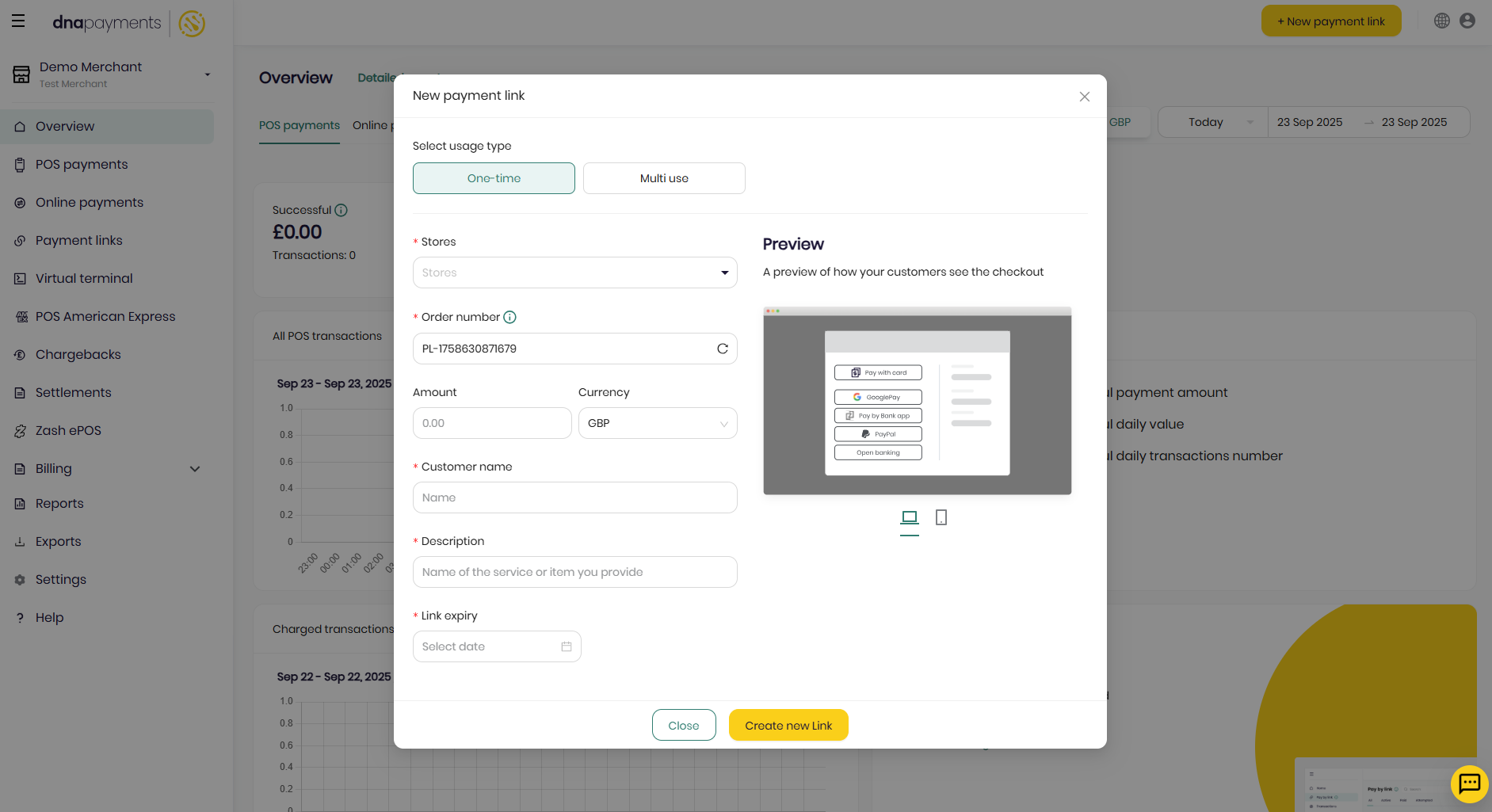This screenshot has height=812, width=1492.
Task: Select the desktop preview toggle
Action: [909, 517]
